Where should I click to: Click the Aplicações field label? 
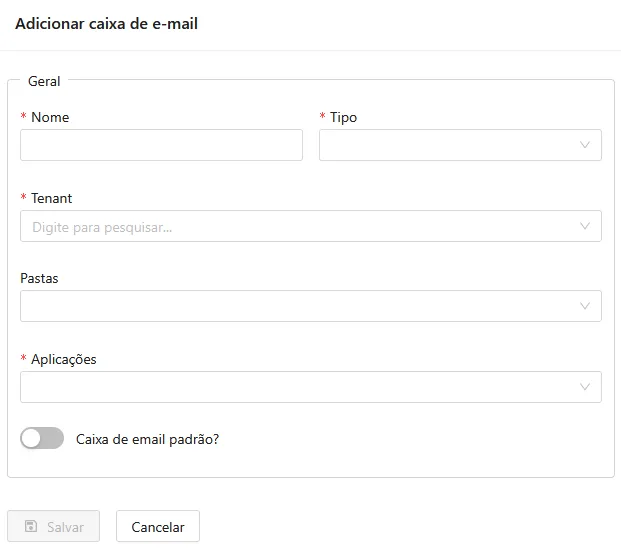click(x=64, y=359)
